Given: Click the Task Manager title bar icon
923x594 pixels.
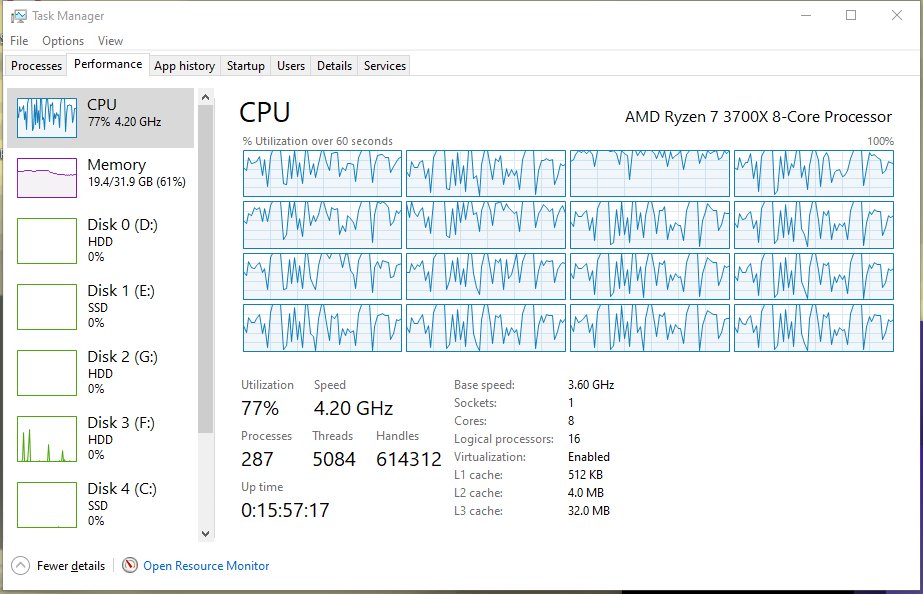Looking at the screenshot, I should tap(19, 16).
